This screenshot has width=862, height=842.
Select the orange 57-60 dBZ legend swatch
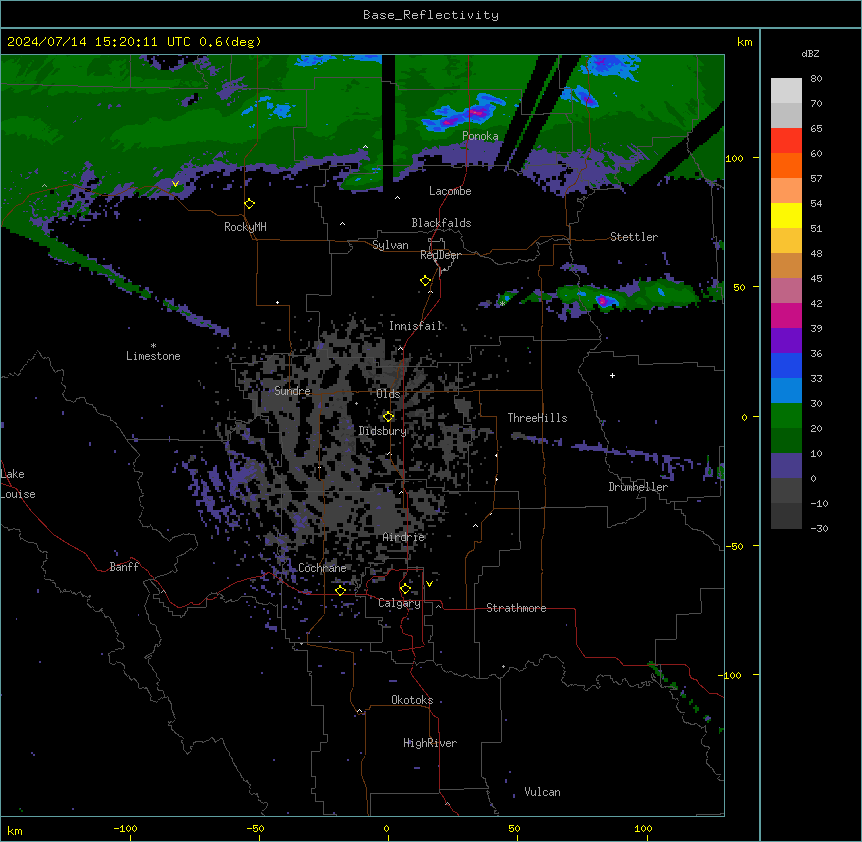[x=786, y=165]
